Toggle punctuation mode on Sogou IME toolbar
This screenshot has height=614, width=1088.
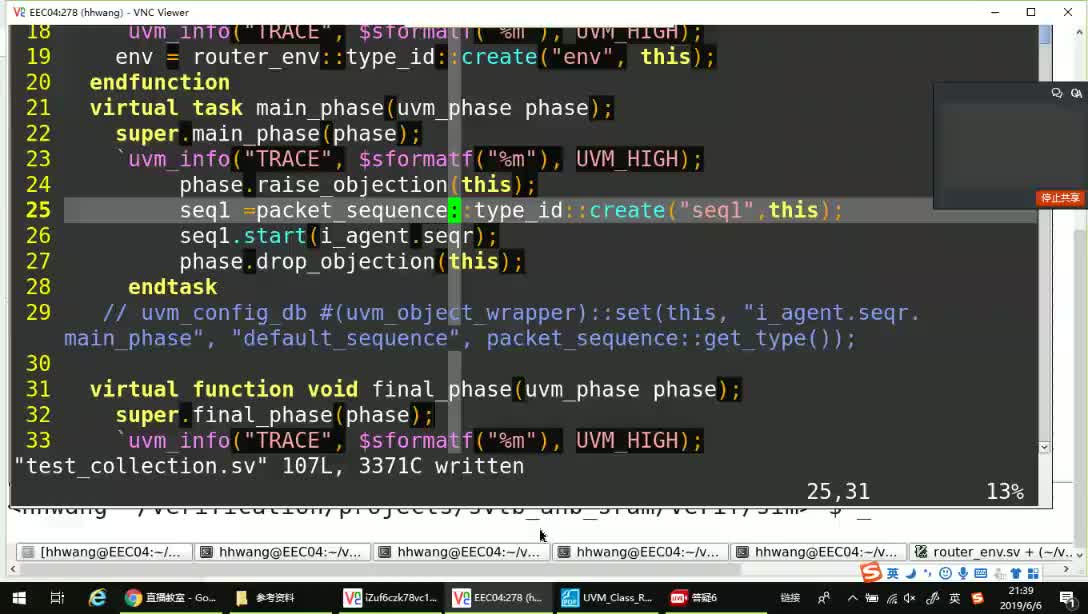click(x=928, y=573)
